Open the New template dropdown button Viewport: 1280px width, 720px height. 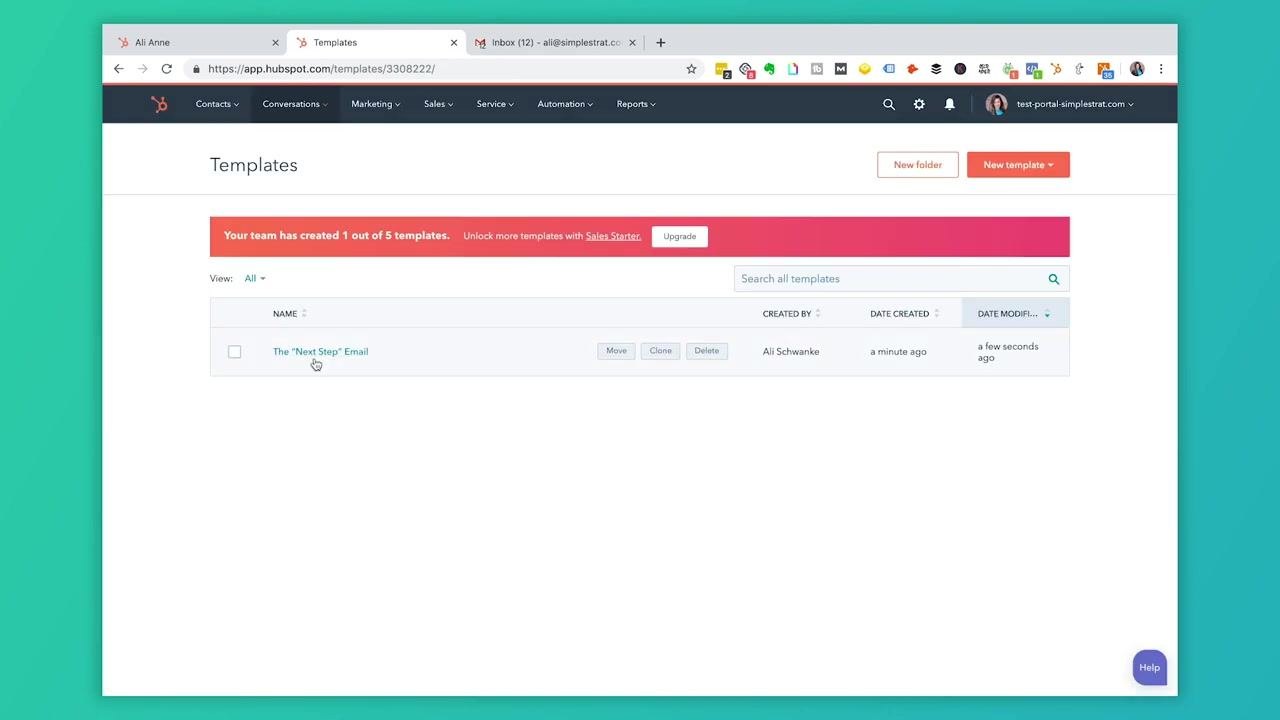coord(1018,165)
